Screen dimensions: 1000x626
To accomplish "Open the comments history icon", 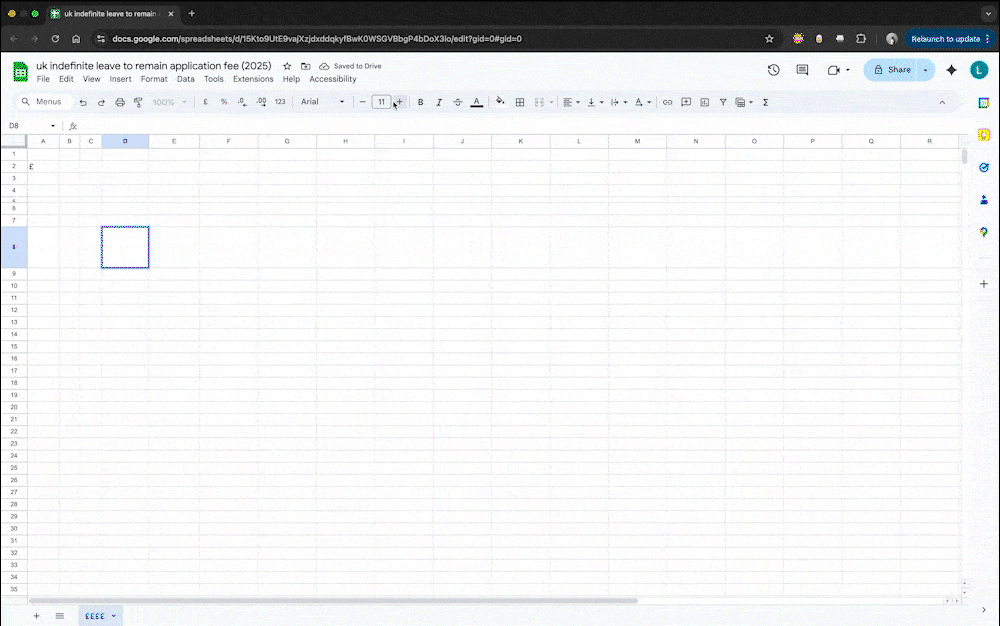I will [802, 70].
